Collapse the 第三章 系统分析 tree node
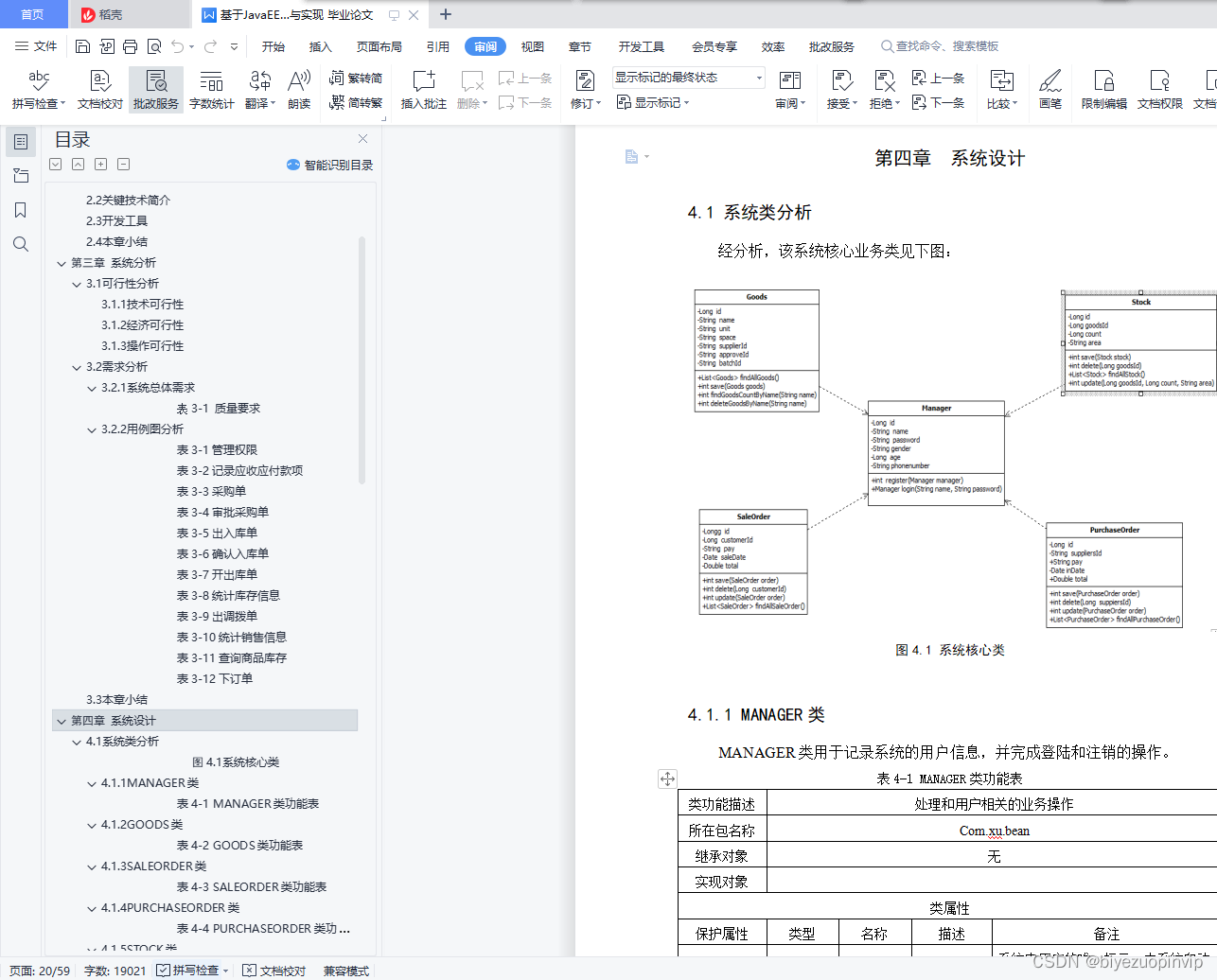The image size is (1217, 980). pos(61,263)
